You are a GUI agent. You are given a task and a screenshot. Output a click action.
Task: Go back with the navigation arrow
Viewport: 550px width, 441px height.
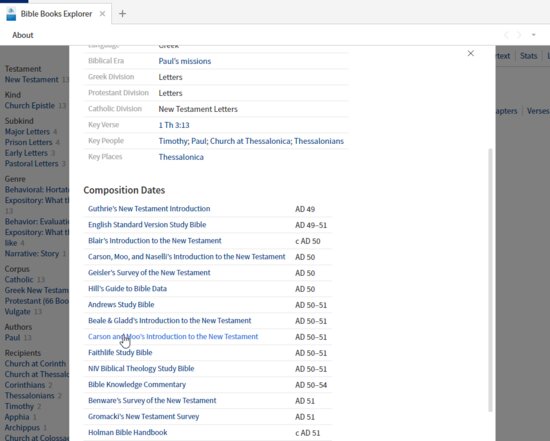507,35
